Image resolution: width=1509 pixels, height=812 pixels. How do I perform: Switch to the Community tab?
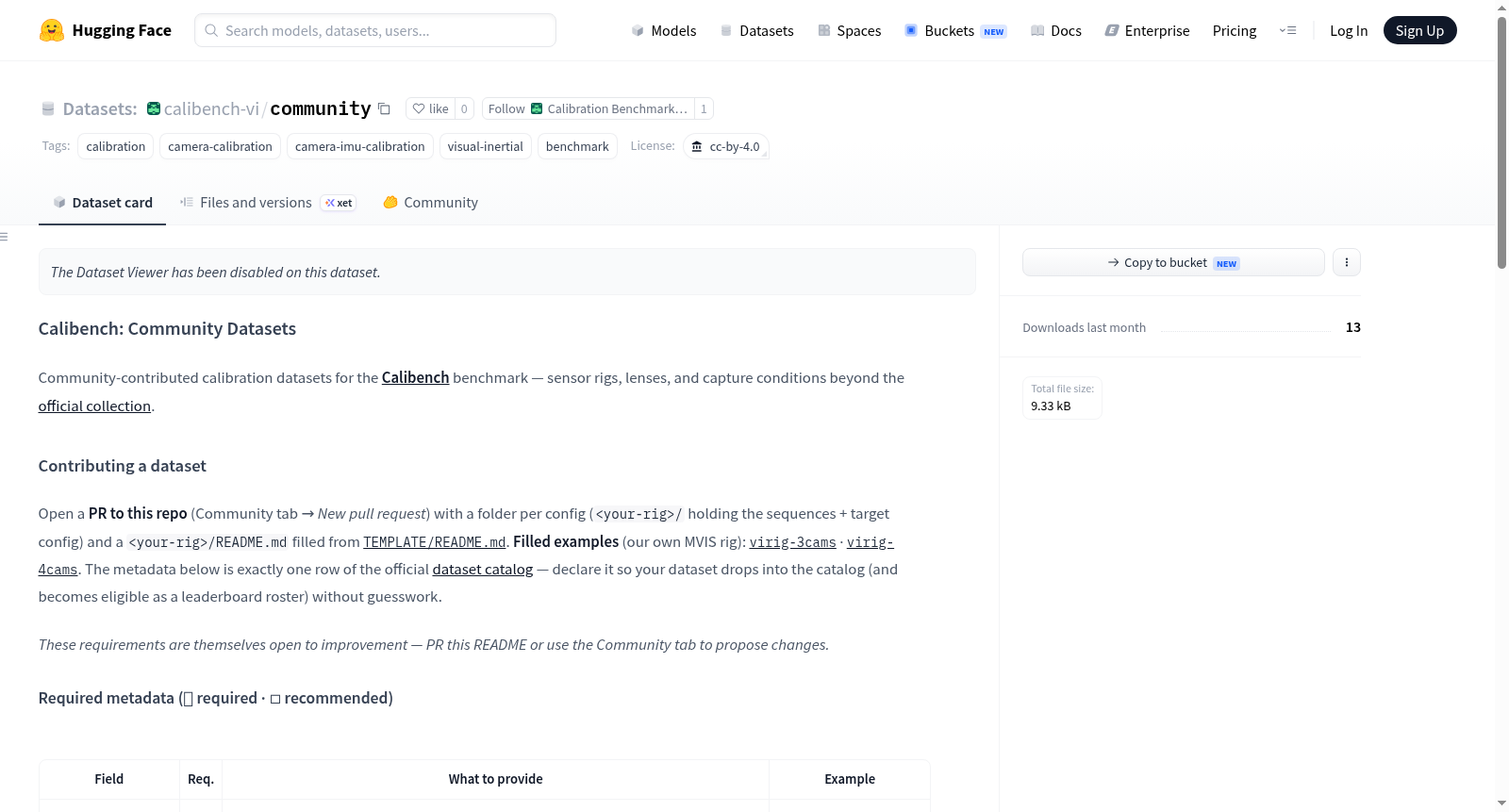tap(430, 203)
